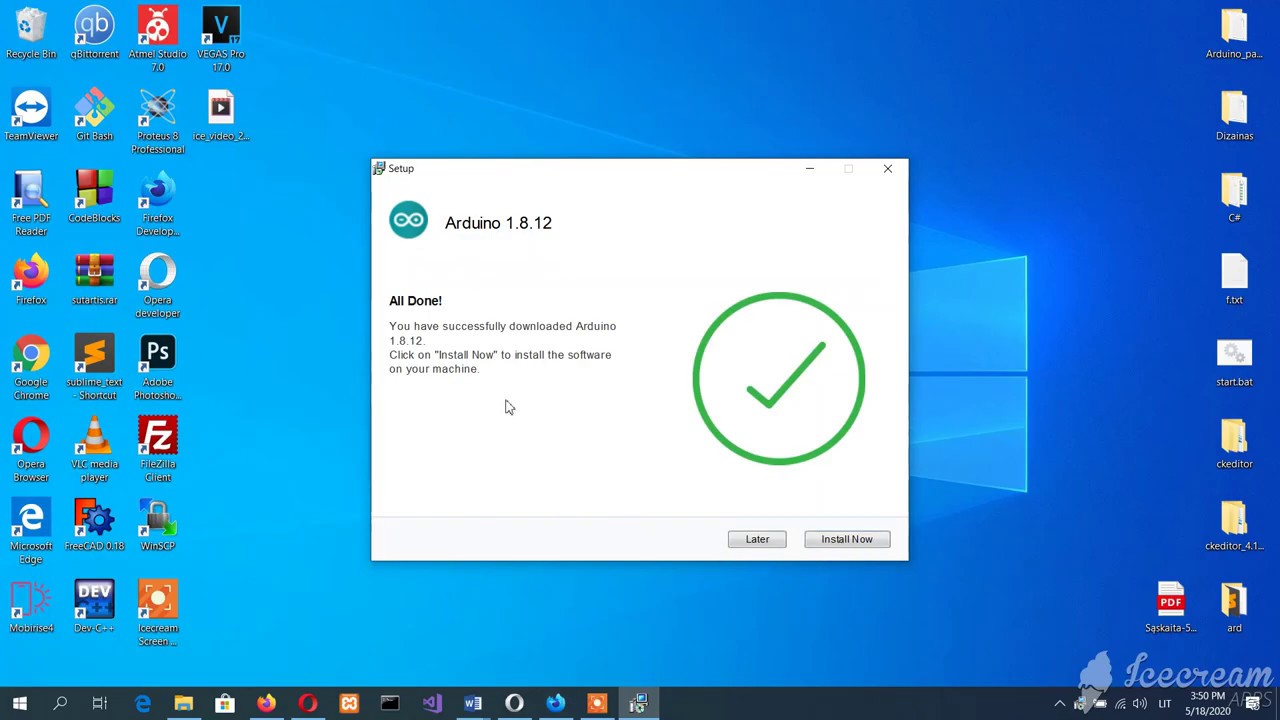The width and height of the screenshot is (1280, 720).
Task: Open Edge from the taskbar
Action: 142,704
